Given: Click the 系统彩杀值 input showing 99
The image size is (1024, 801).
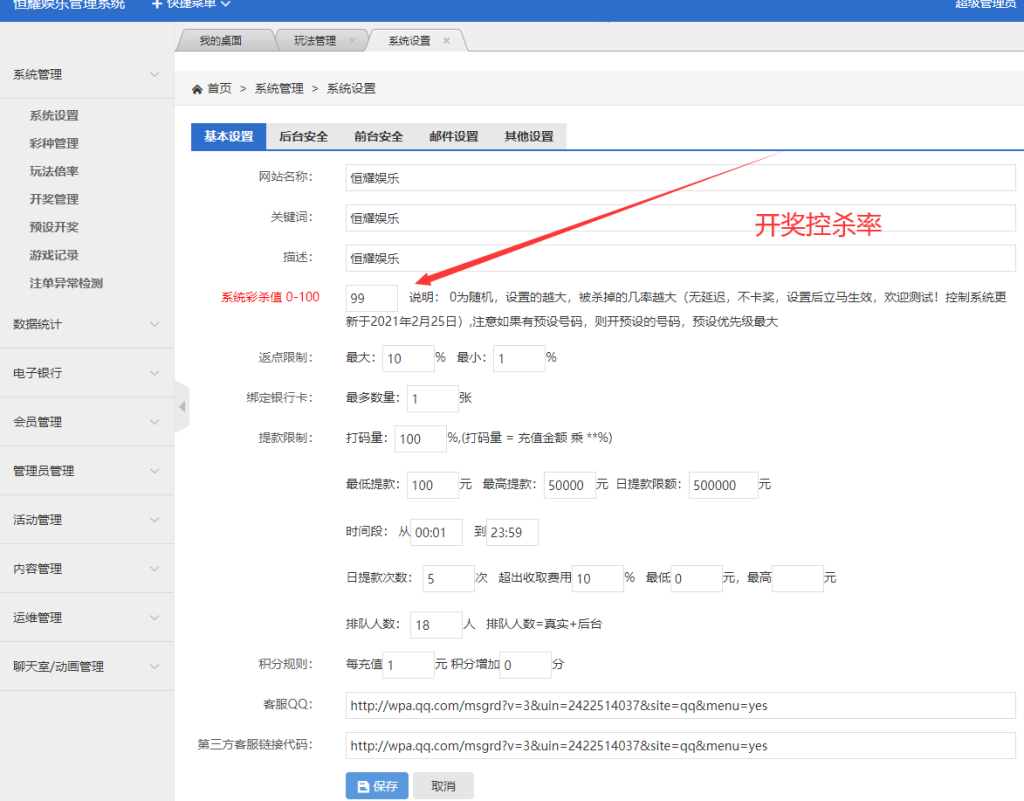Looking at the screenshot, I should coord(371,297).
